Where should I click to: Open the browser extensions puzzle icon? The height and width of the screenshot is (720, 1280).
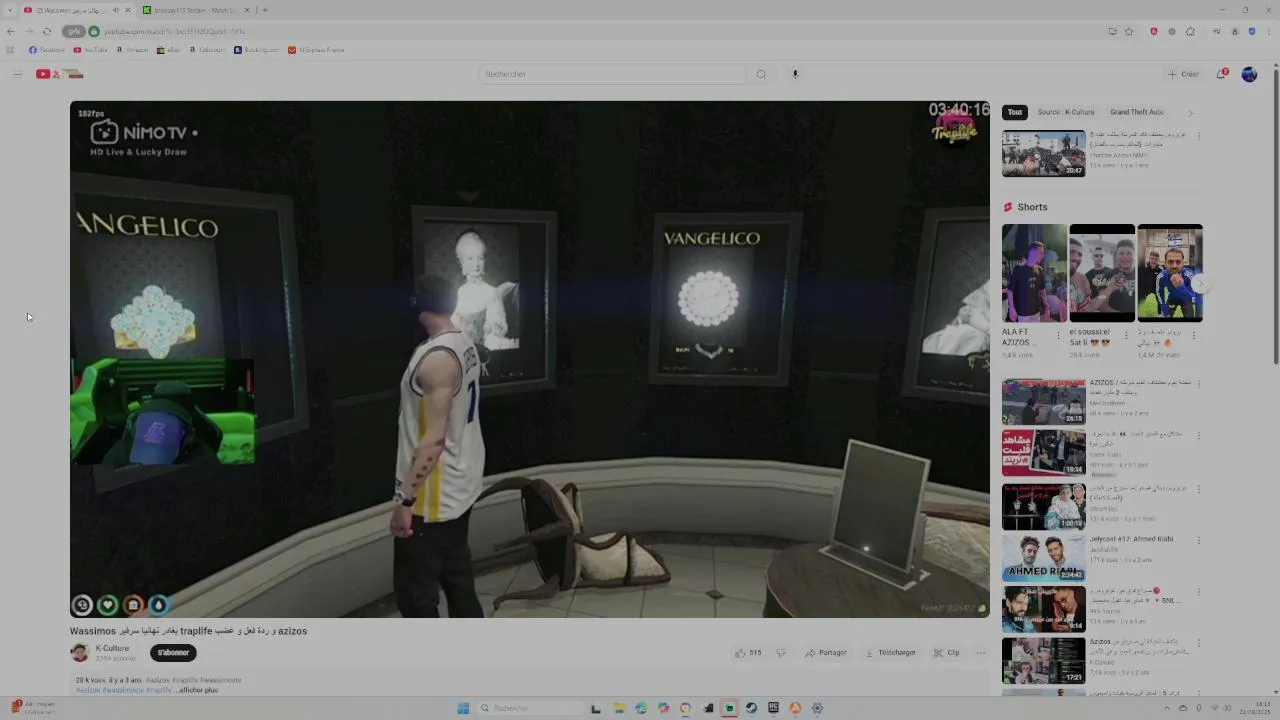[1190, 31]
